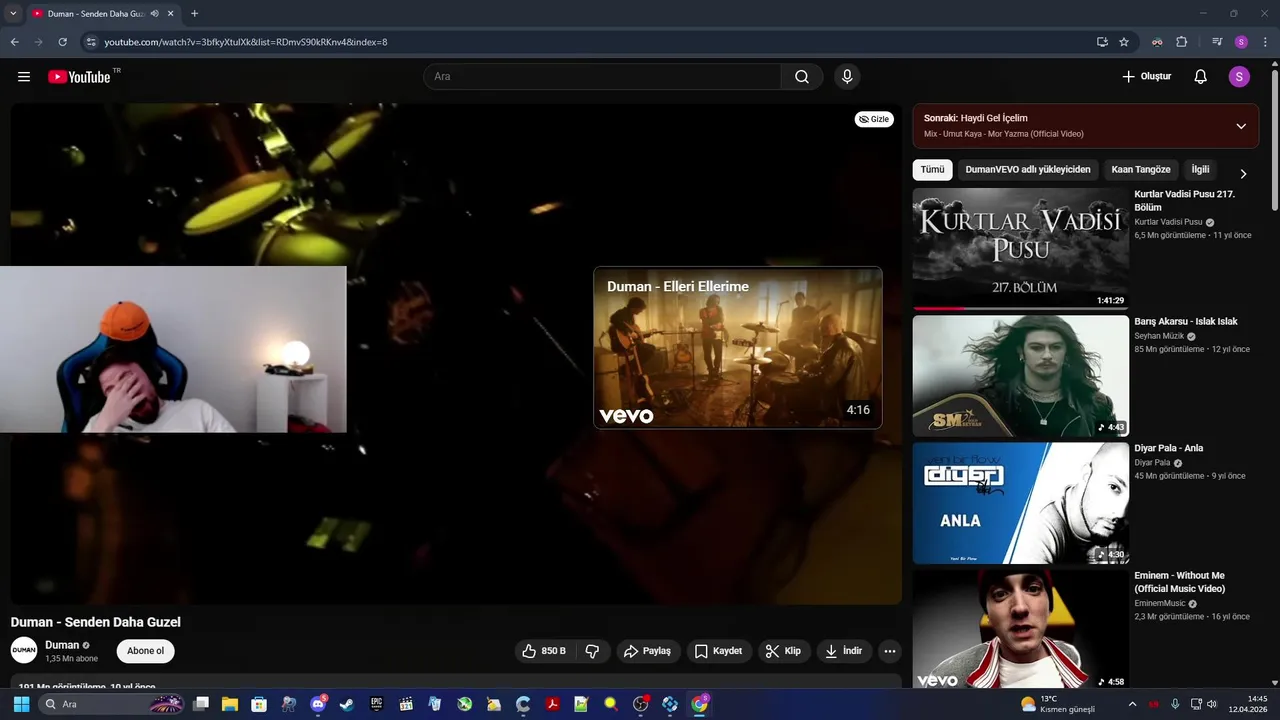This screenshot has height=720, width=1280.
Task: Start voice search with microphone icon
Action: coord(847,77)
